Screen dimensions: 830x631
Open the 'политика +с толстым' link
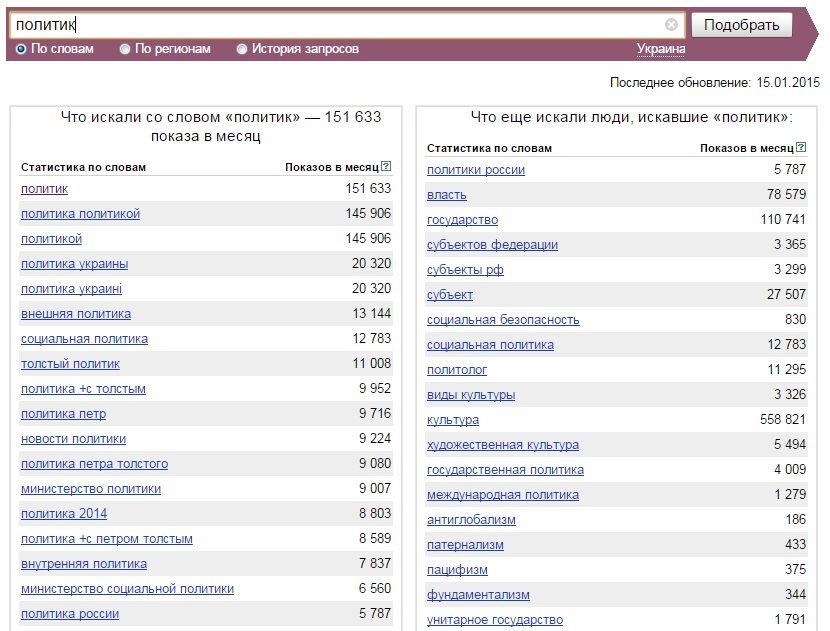click(83, 389)
